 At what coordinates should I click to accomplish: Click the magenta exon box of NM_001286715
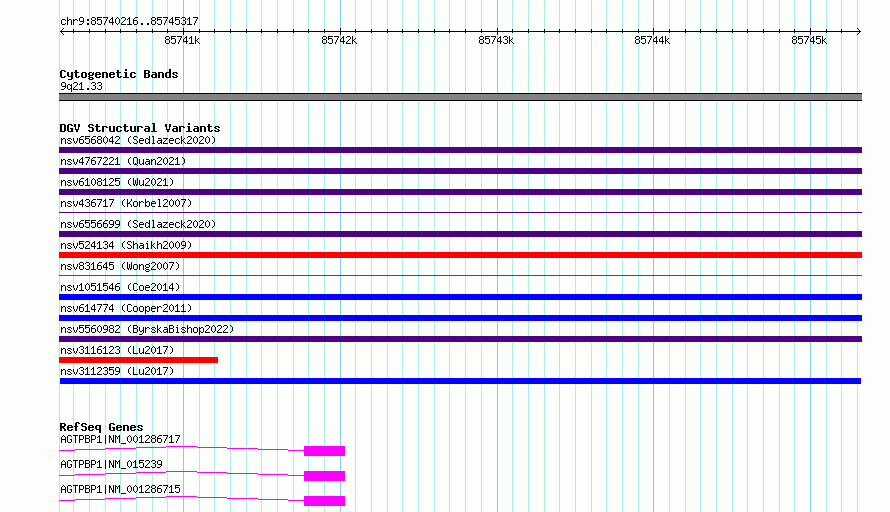click(x=325, y=501)
